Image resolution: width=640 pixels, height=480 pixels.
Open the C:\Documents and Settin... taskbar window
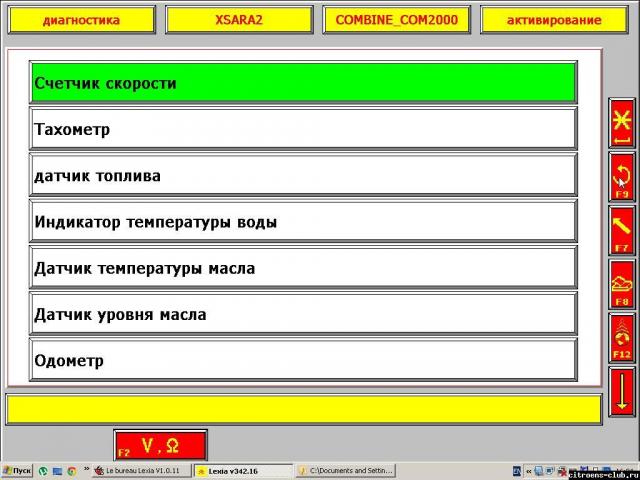346,471
